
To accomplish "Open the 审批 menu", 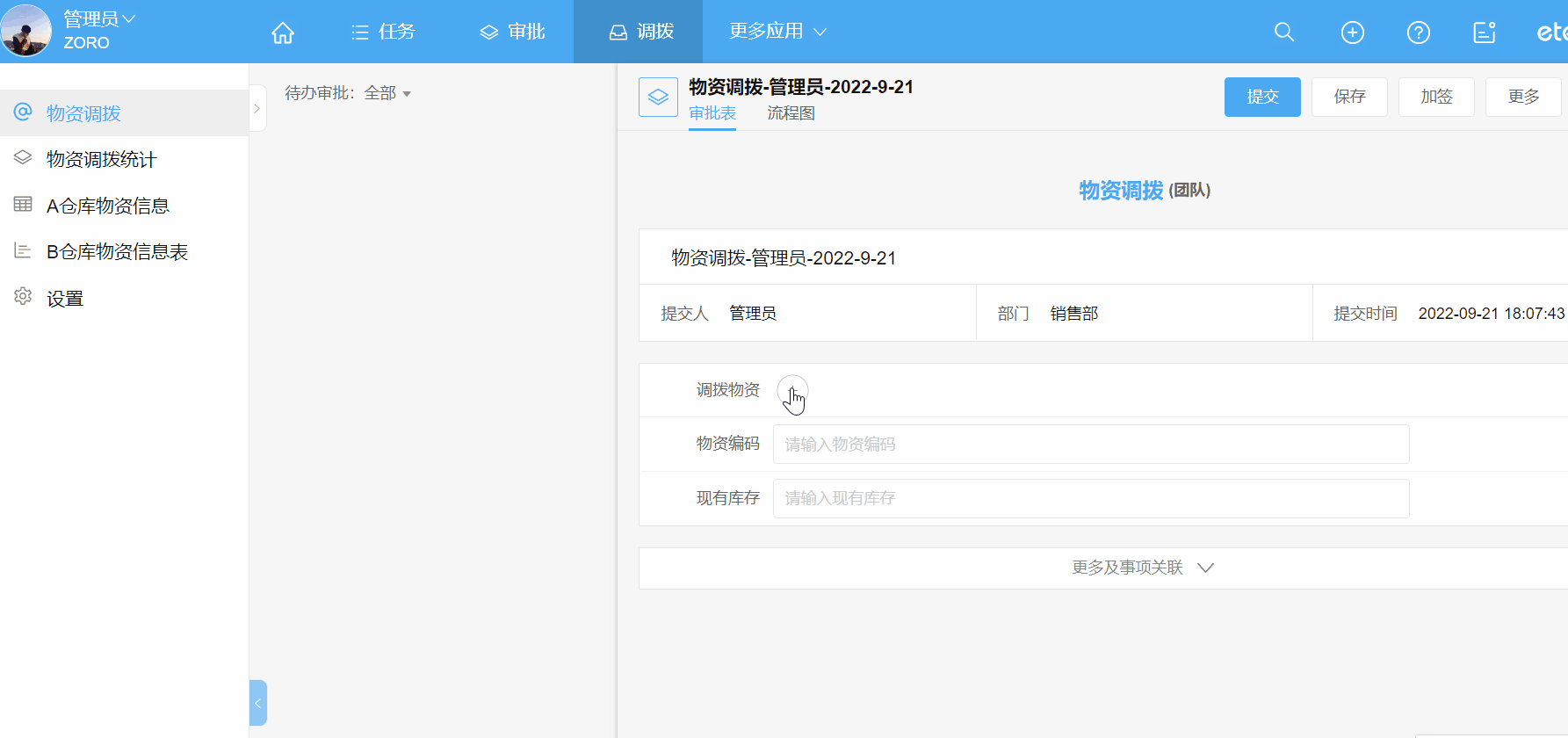I will pyautogui.click(x=512, y=32).
